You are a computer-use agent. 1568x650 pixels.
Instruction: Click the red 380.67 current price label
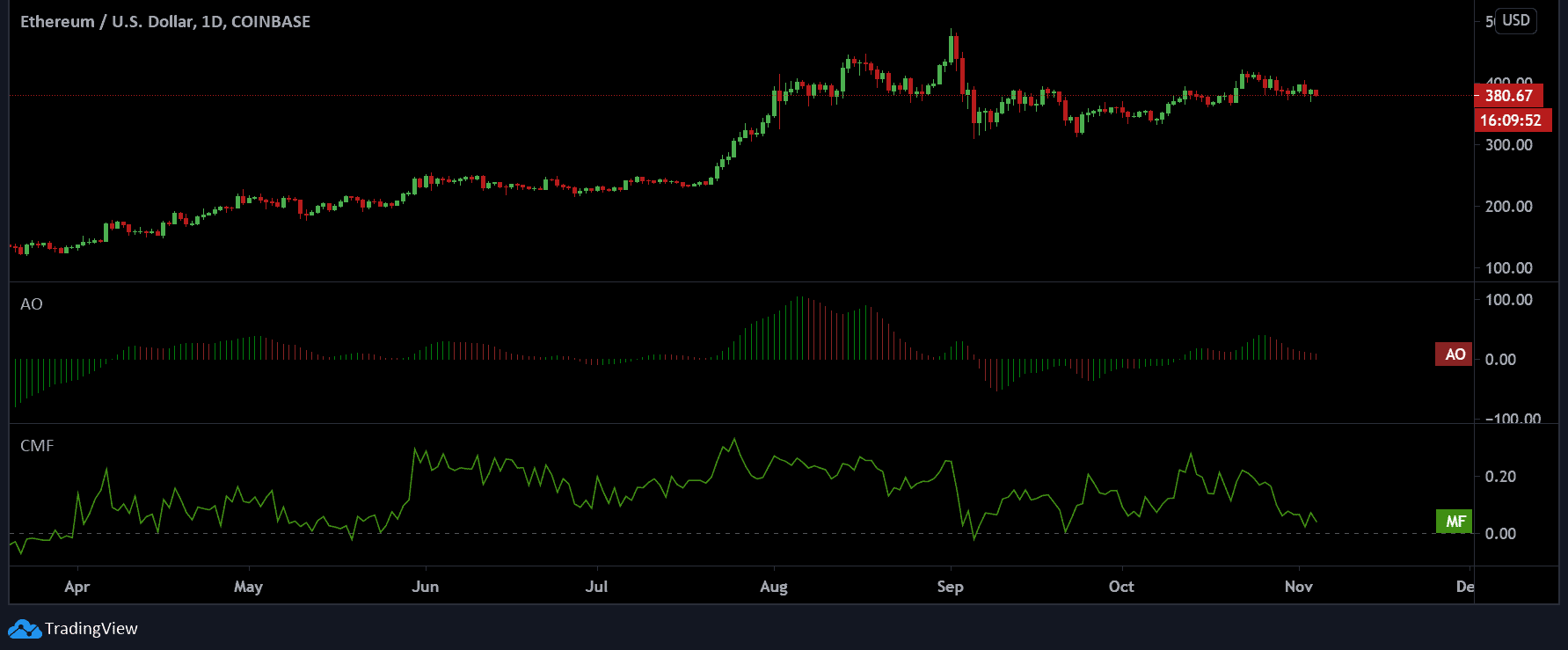[1508, 96]
